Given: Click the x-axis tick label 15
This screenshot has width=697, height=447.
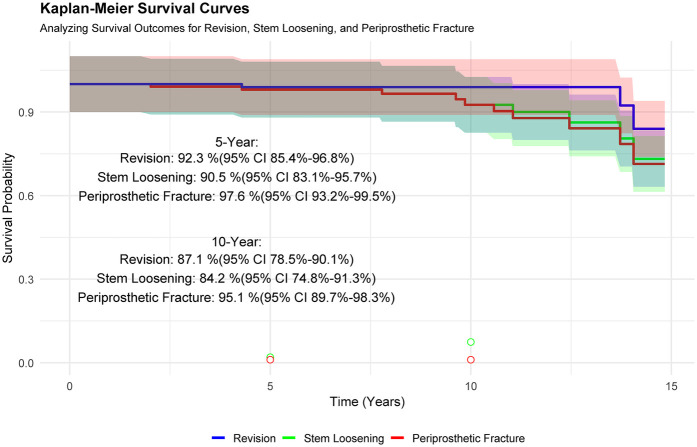Looking at the screenshot, I should pyautogui.click(x=672, y=386).
